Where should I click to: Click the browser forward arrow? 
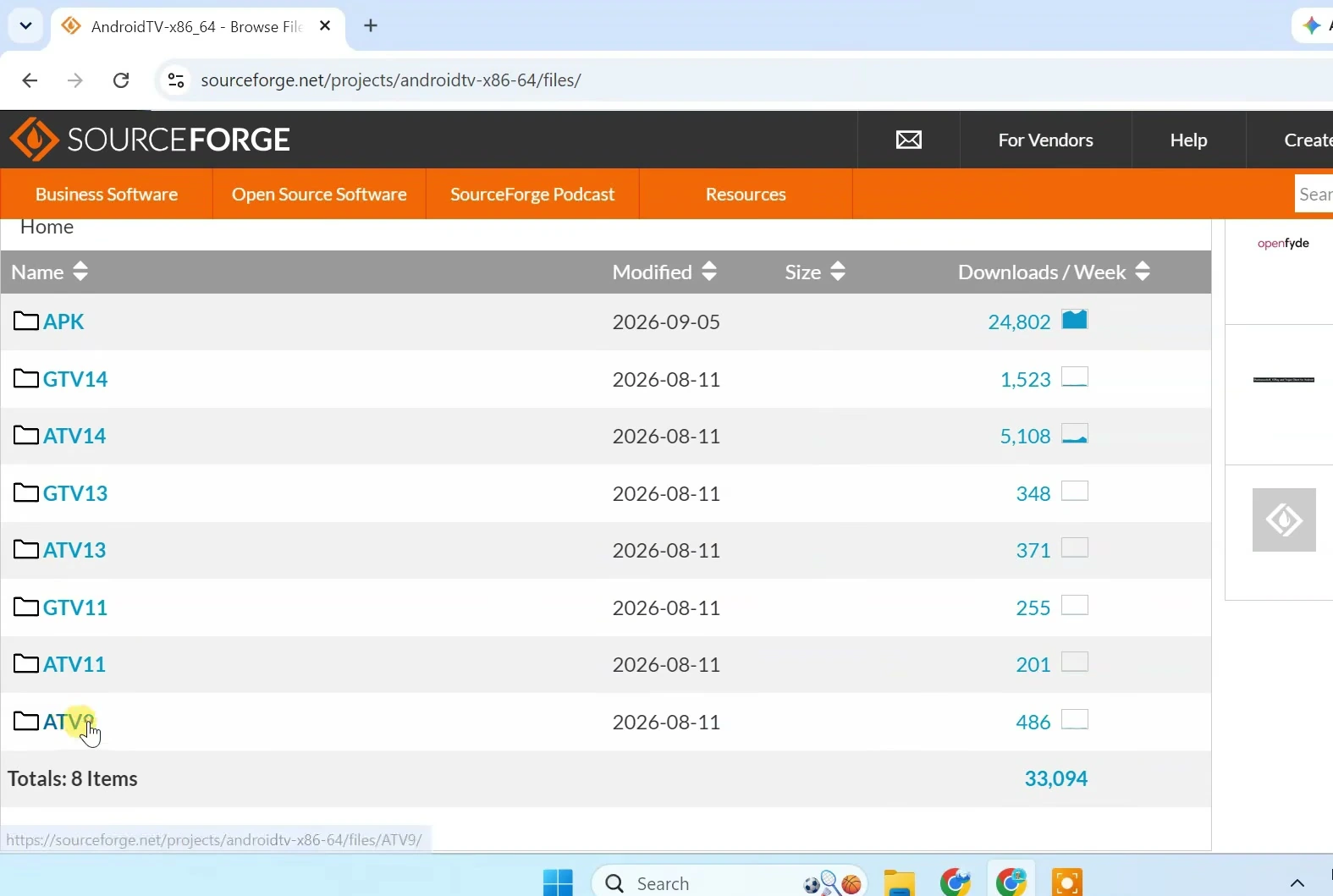(x=75, y=80)
